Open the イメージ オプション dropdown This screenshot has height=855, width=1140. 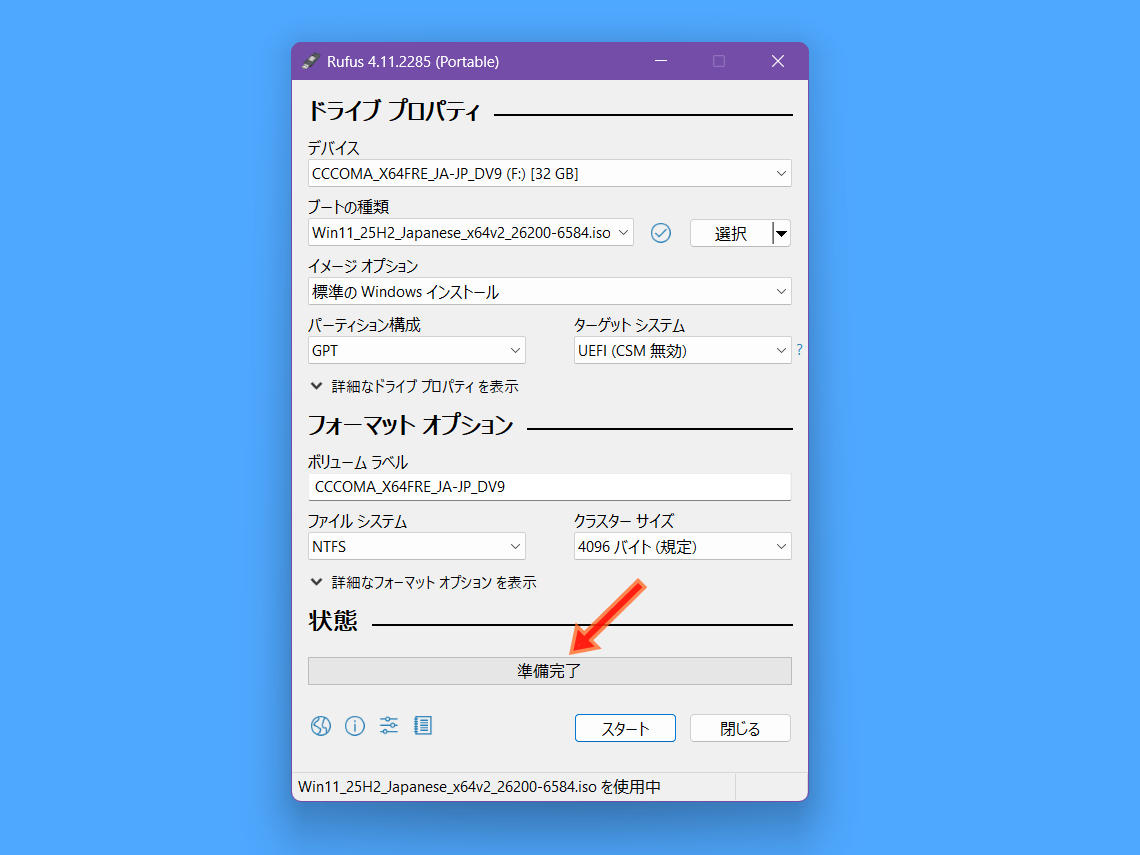click(549, 292)
